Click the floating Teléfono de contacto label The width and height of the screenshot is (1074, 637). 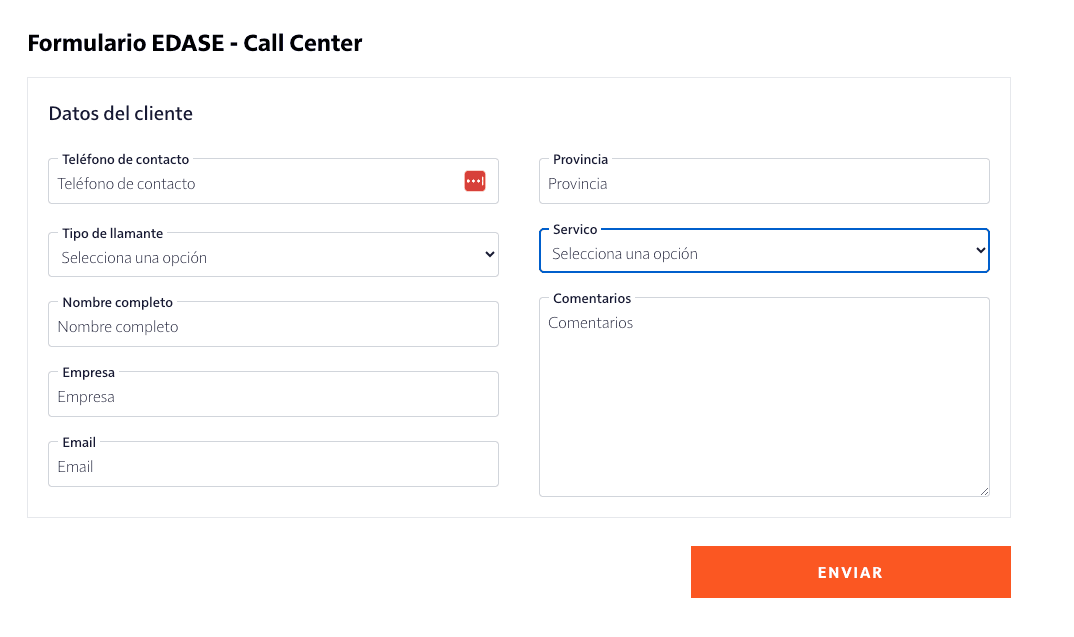126,160
